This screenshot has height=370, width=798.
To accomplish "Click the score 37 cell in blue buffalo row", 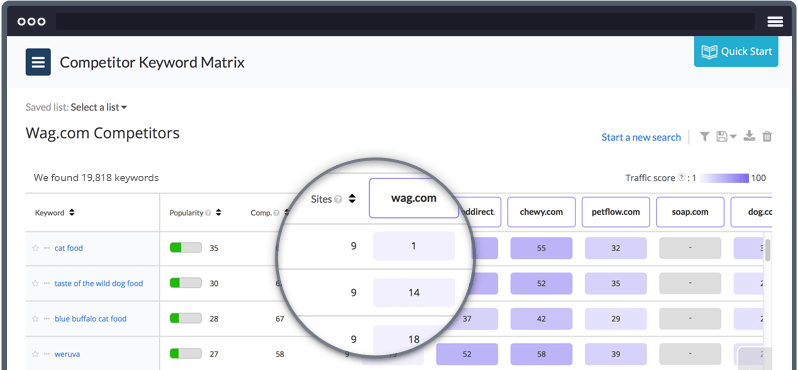I will (467, 319).
